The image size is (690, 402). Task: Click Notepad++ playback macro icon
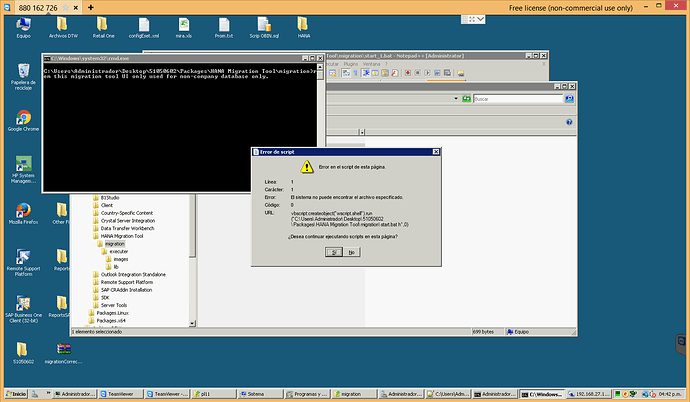[427, 73]
